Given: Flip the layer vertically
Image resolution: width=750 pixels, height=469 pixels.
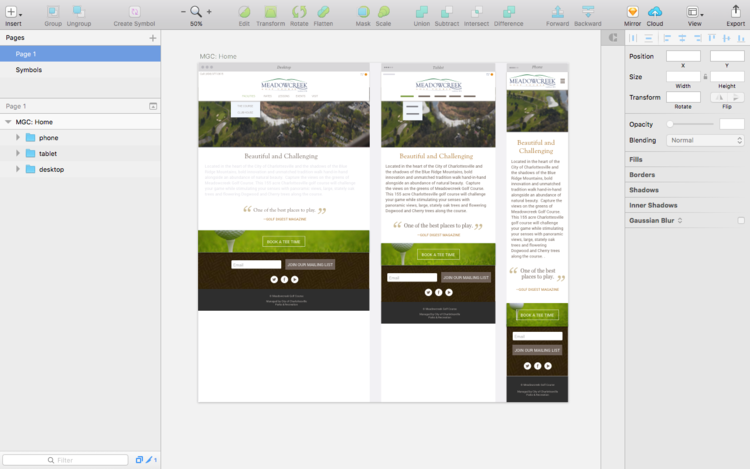Looking at the screenshot, I should pos(736,97).
